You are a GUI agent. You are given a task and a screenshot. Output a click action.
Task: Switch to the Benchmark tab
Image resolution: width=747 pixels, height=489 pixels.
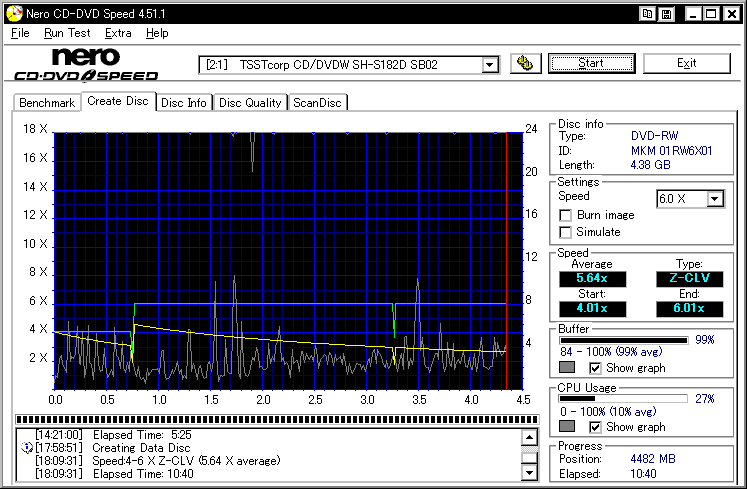click(x=47, y=103)
